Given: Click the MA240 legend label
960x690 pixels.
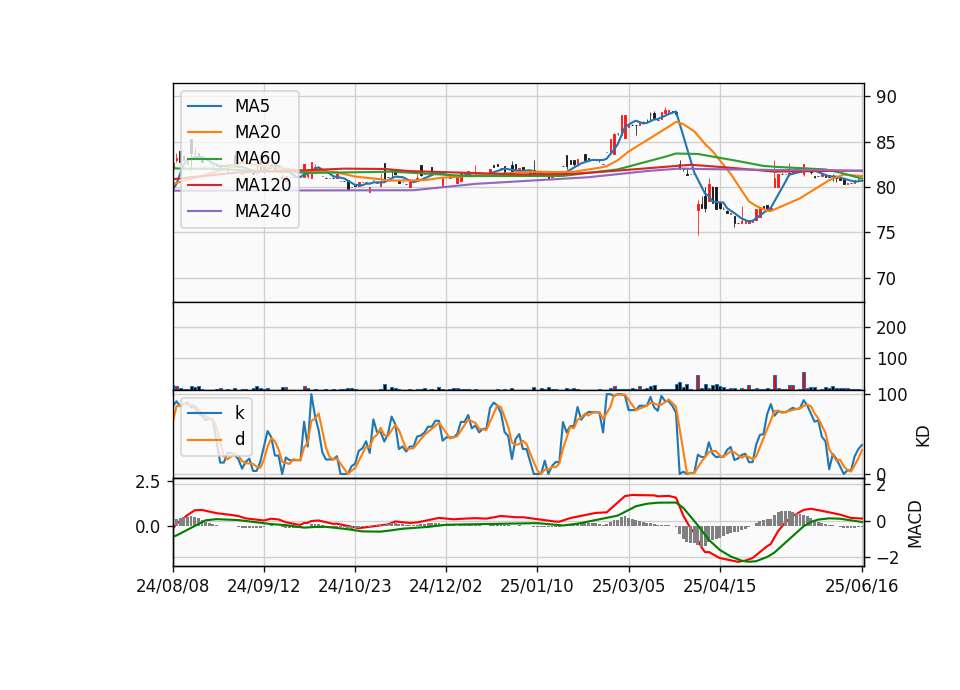Looking at the screenshot, I should 263,211.
